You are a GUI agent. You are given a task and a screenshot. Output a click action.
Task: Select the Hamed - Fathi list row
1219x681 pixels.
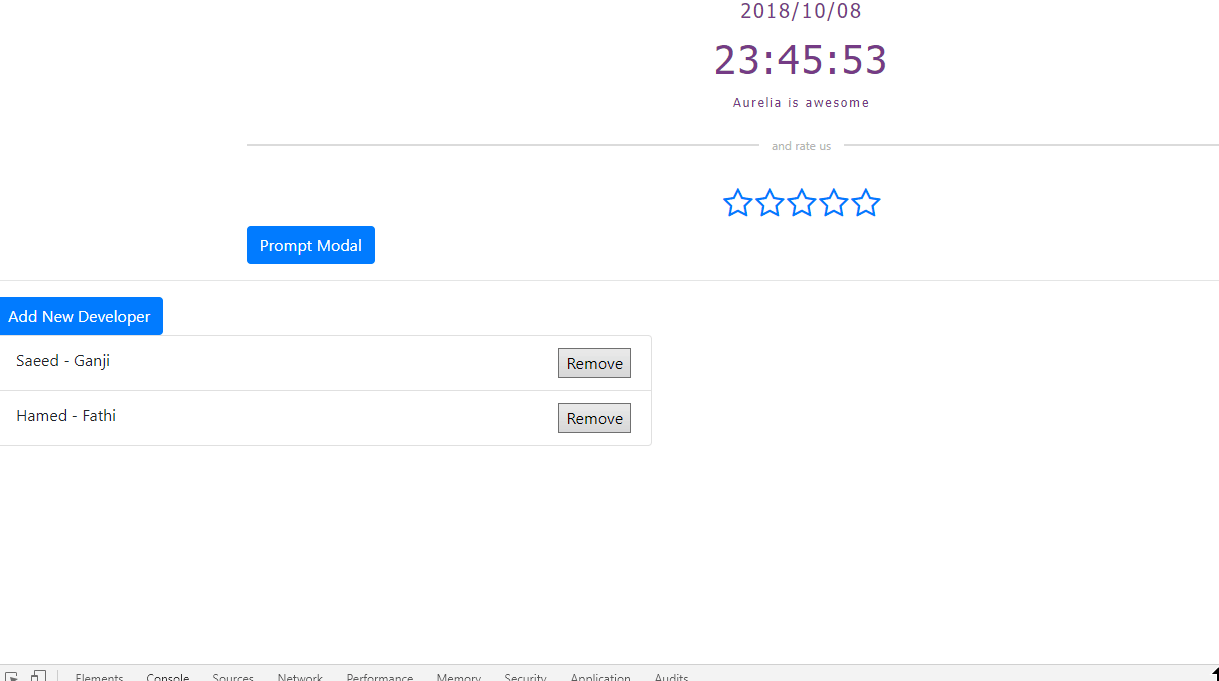pos(325,418)
